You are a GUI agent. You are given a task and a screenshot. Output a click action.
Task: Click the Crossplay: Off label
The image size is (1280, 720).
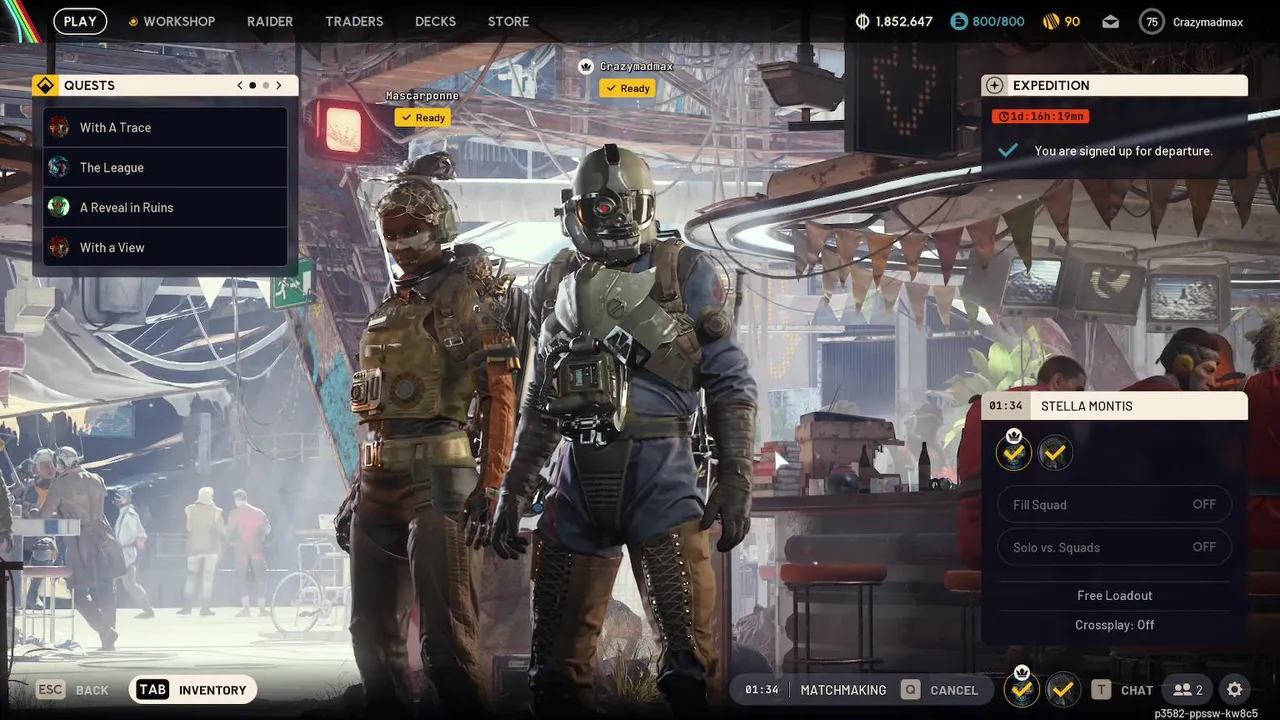click(1114, 625)
